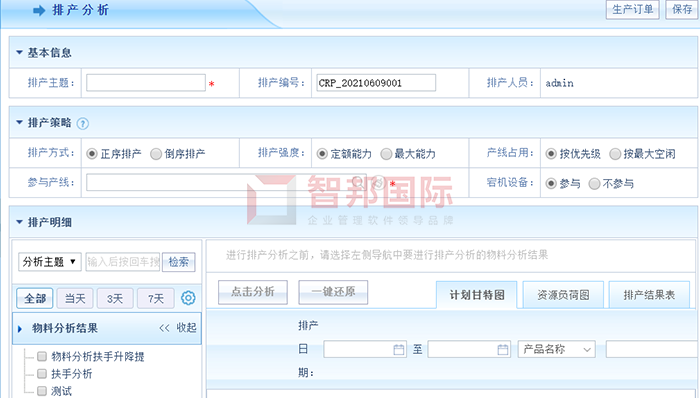Select 正序排产 radio button
The height and width of the screenshot is (398, 700).
92,154
